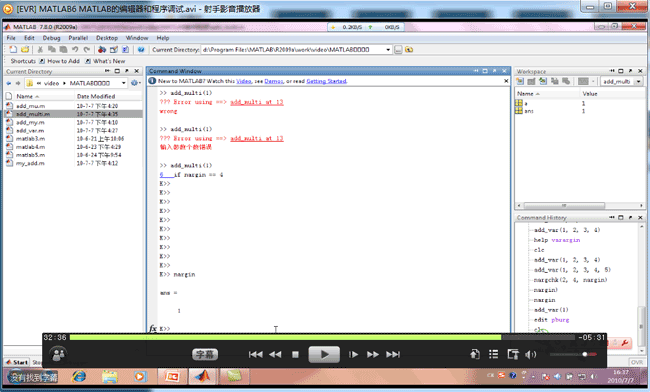The image size is (650, 392).
Task: Click the MATLAB Help question mark icon
Action: (x=141, y=50)
